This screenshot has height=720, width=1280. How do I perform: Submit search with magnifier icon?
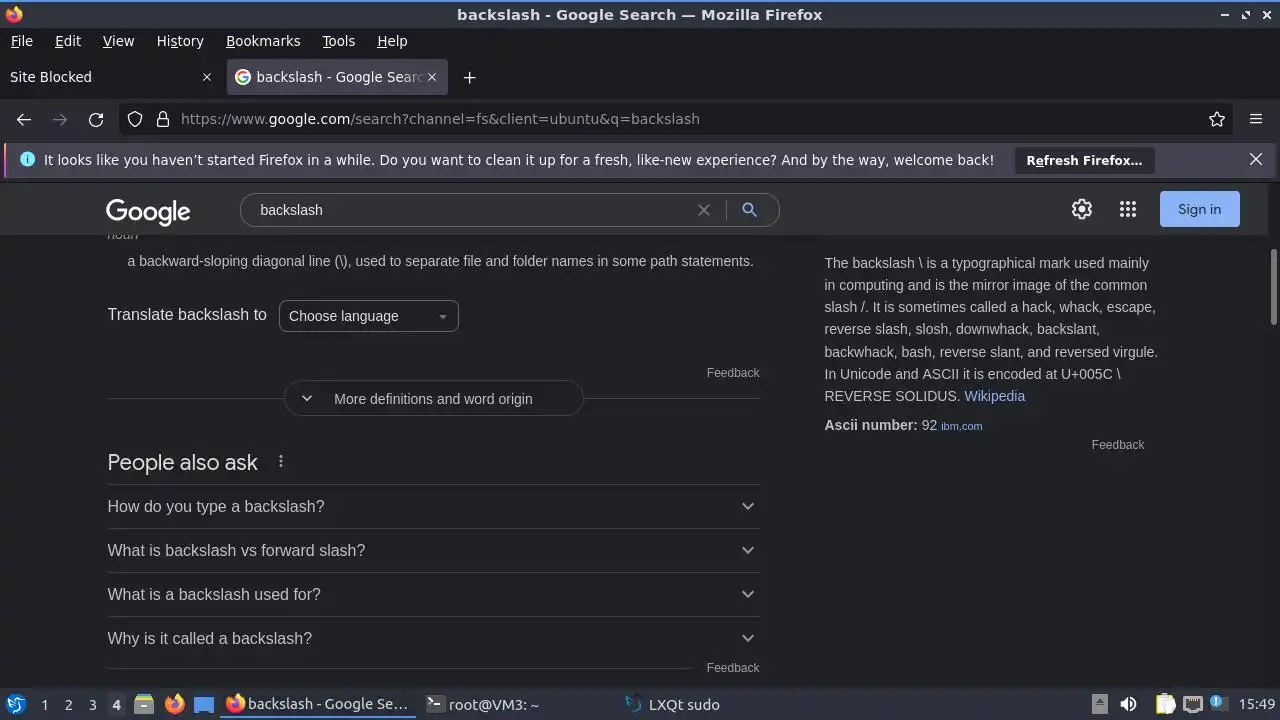[x=749, y=210]
